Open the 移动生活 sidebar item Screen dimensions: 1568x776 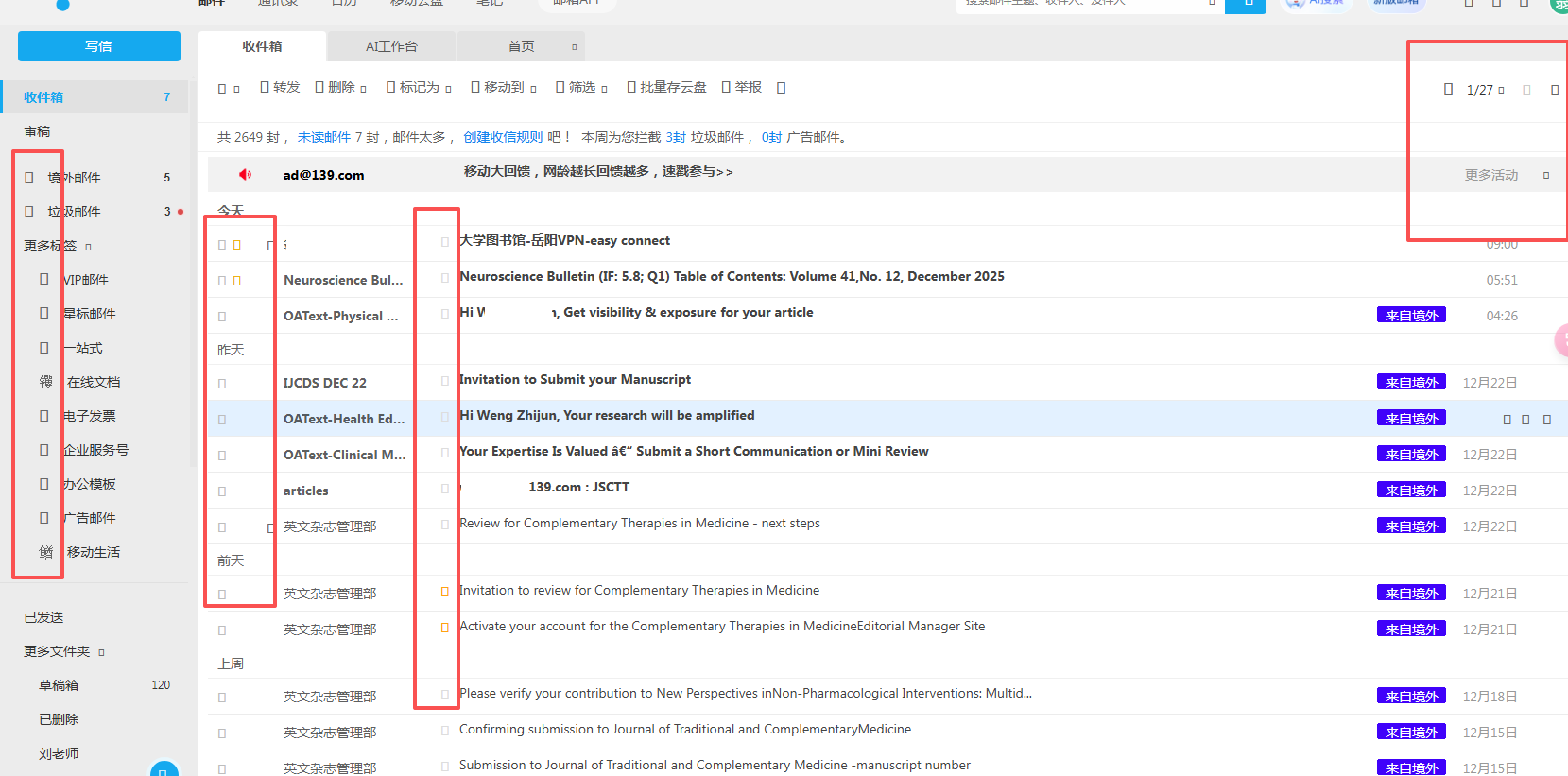pyautogui.click(x=94, y=552)
